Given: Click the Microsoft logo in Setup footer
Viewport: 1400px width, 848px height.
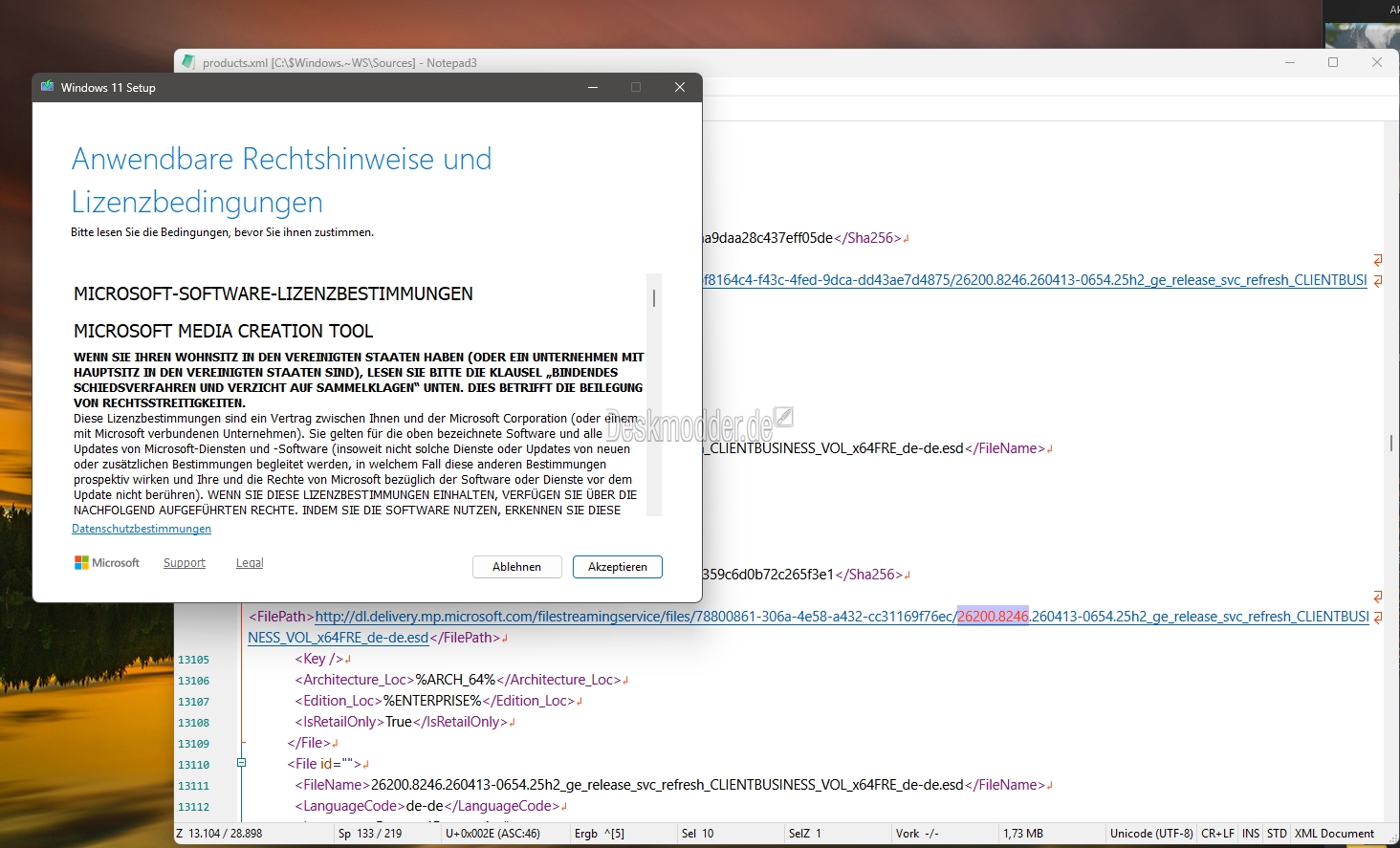Looking at the screenshot, I should (82, 563).
